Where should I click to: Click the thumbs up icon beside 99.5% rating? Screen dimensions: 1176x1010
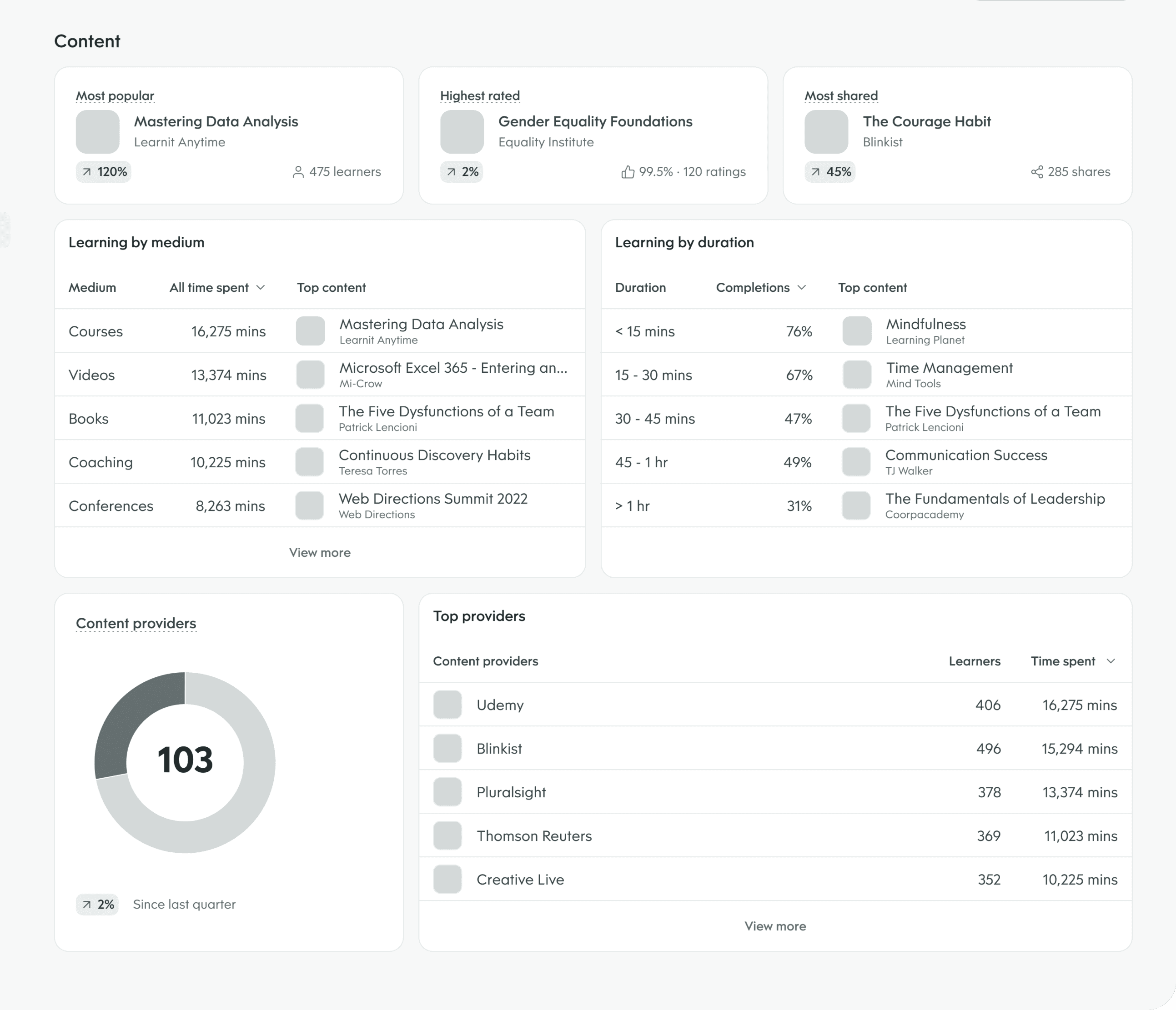pyautogui.click(x=628, y=171)
